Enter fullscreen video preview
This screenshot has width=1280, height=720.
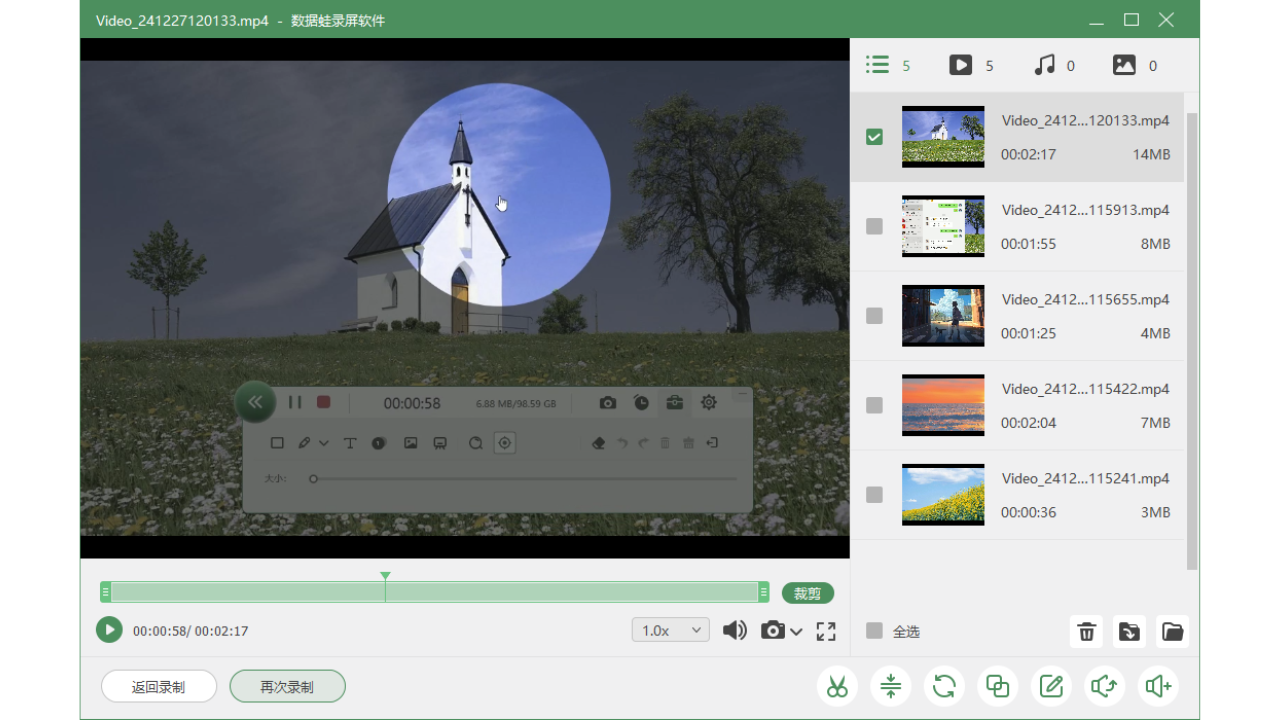tap(826, 631)
